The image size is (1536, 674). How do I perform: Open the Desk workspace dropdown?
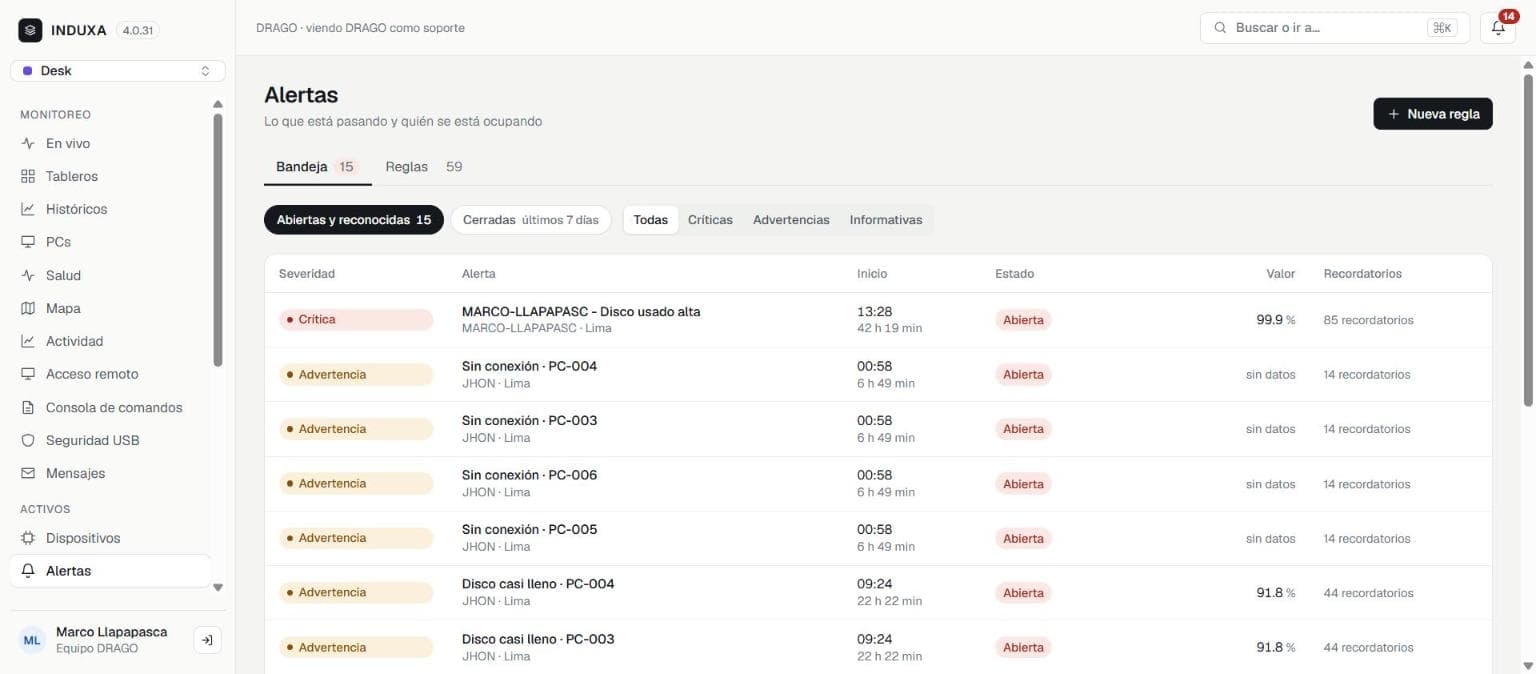coord(118,71)
